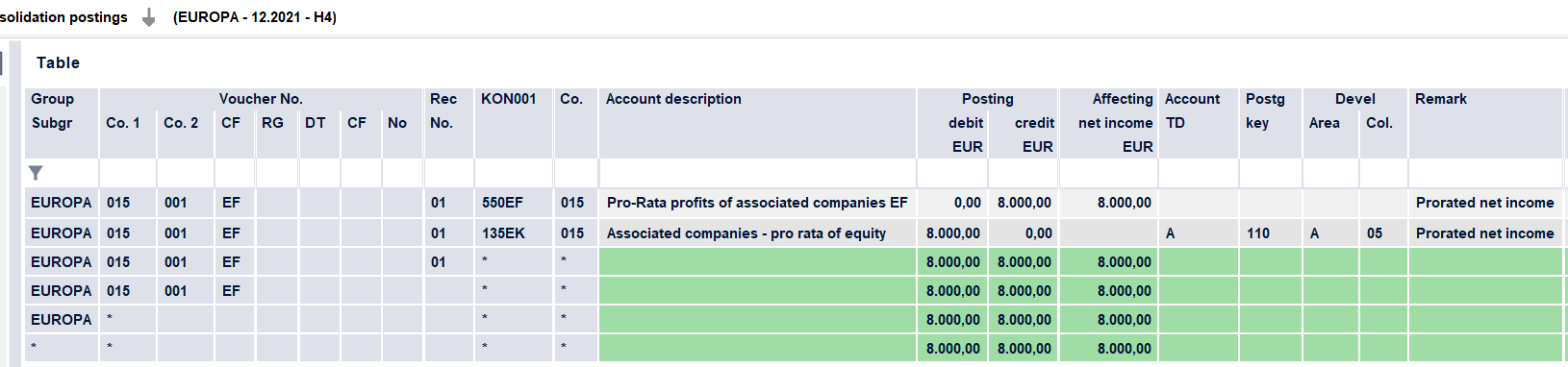
Task: Click the filter funnel icon in the table
Action: coord(36,173)
